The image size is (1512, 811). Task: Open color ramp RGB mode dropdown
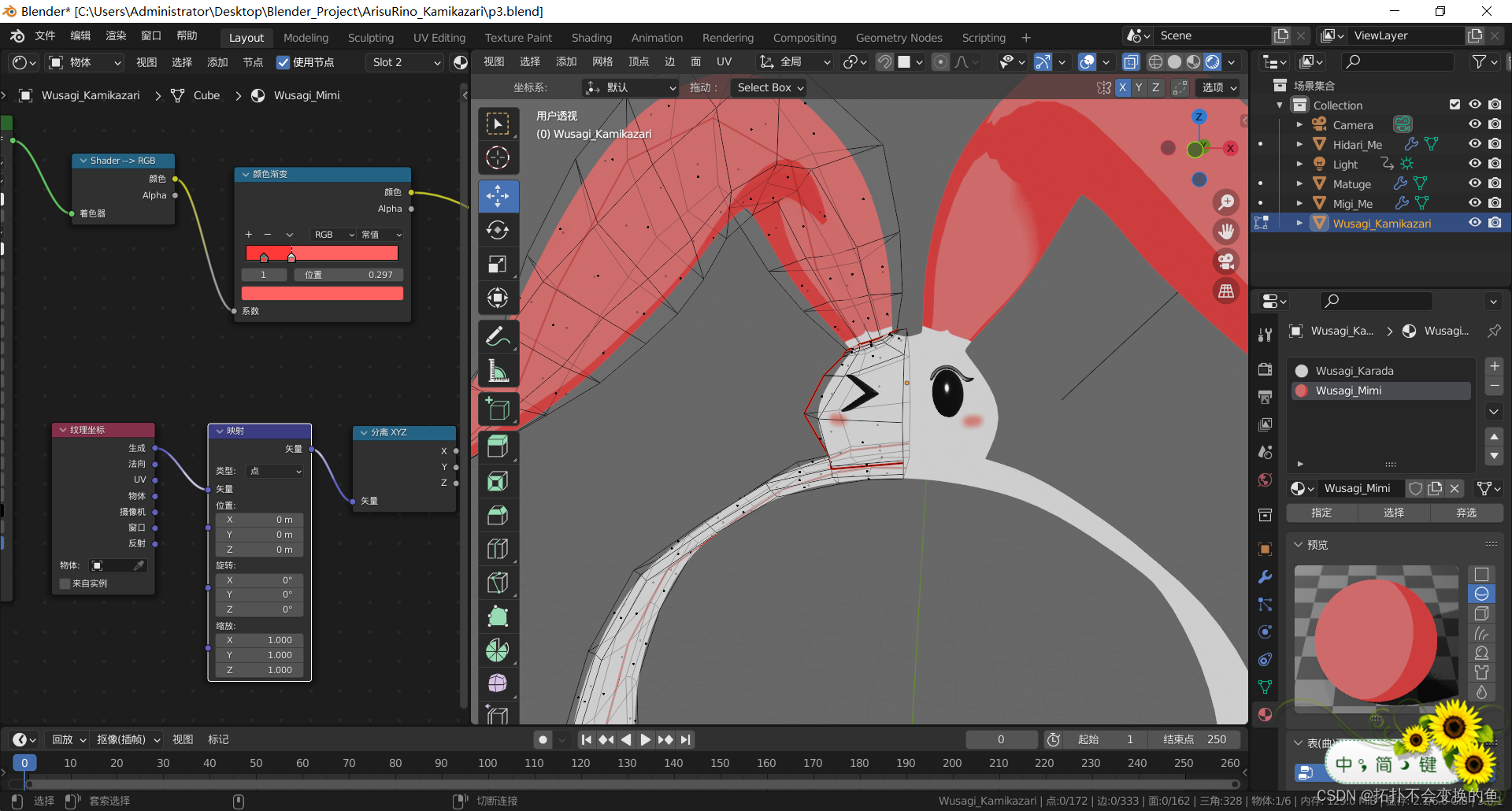pos(334,235)
